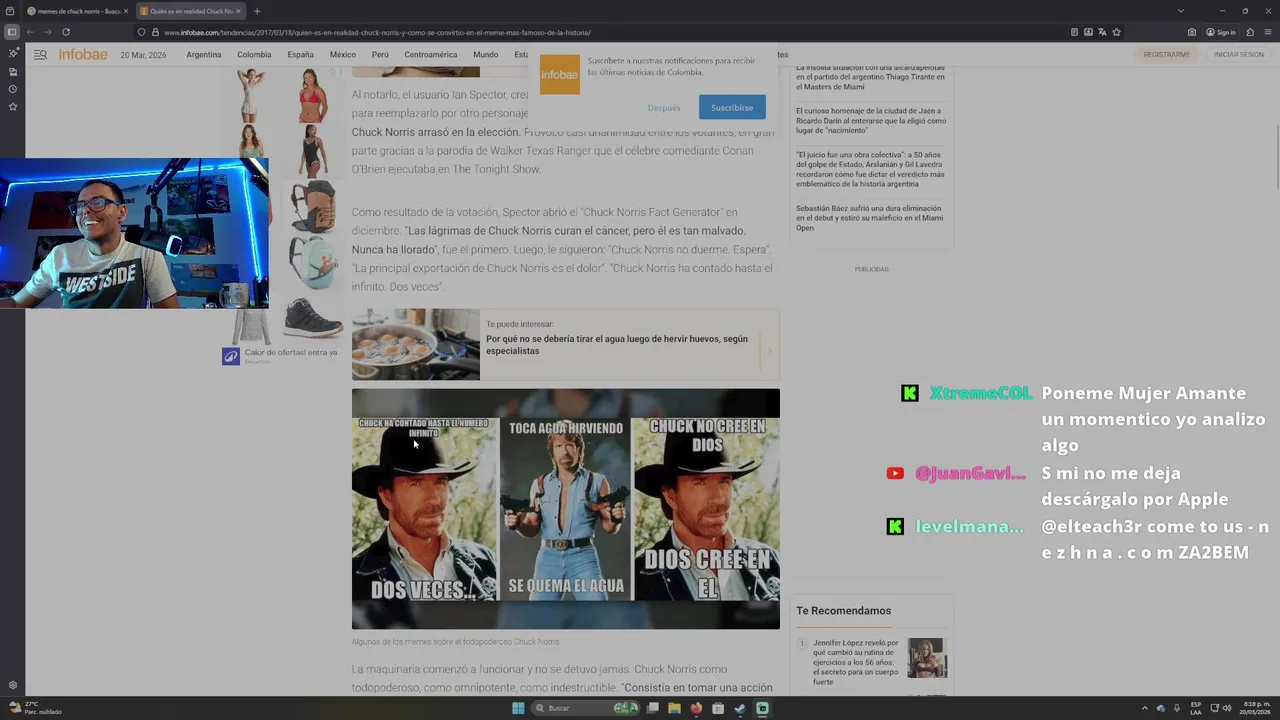Open 'El juicio fue una obra colectiva' headline

(871, 170)
